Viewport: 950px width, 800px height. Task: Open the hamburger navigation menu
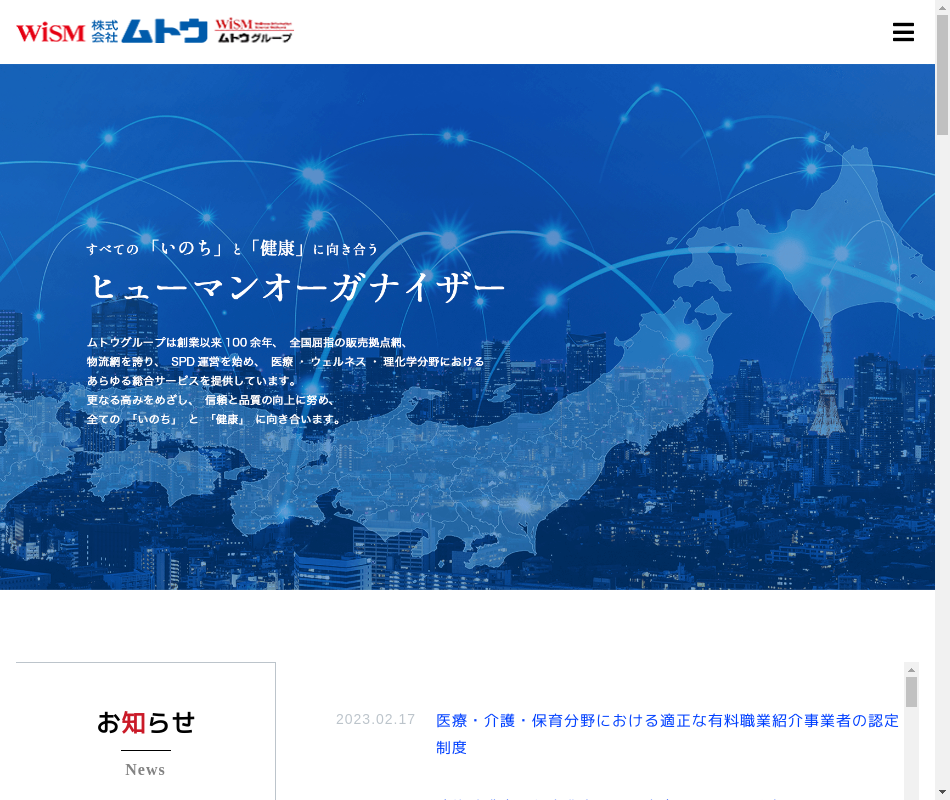pos(903,32)
